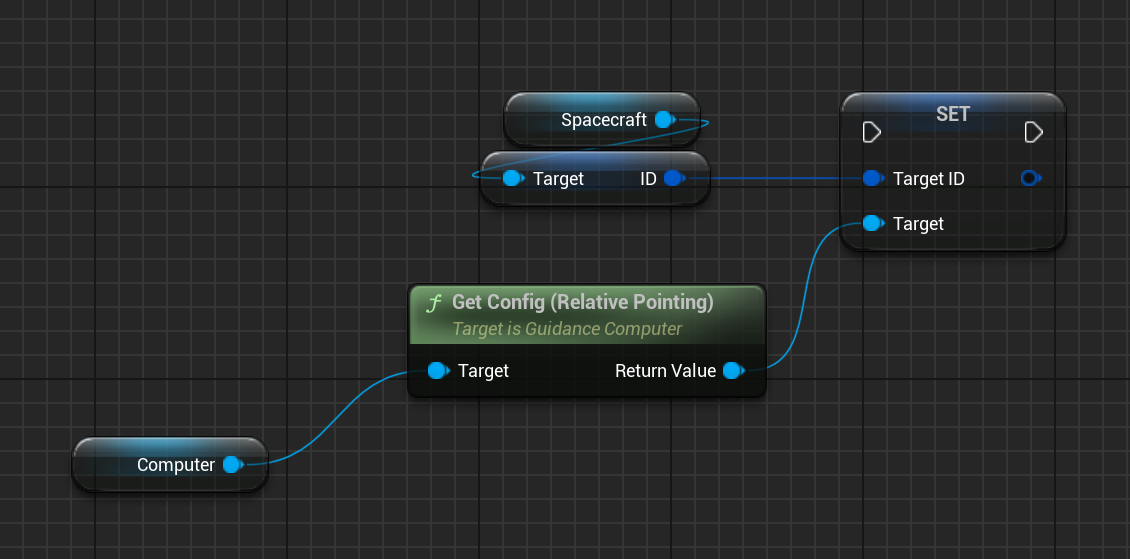The width and height of the screenshot is (1130, 559).
Task: Select the Spacecraft variable node
Action: pyautogui.click(x=603, y=120)
